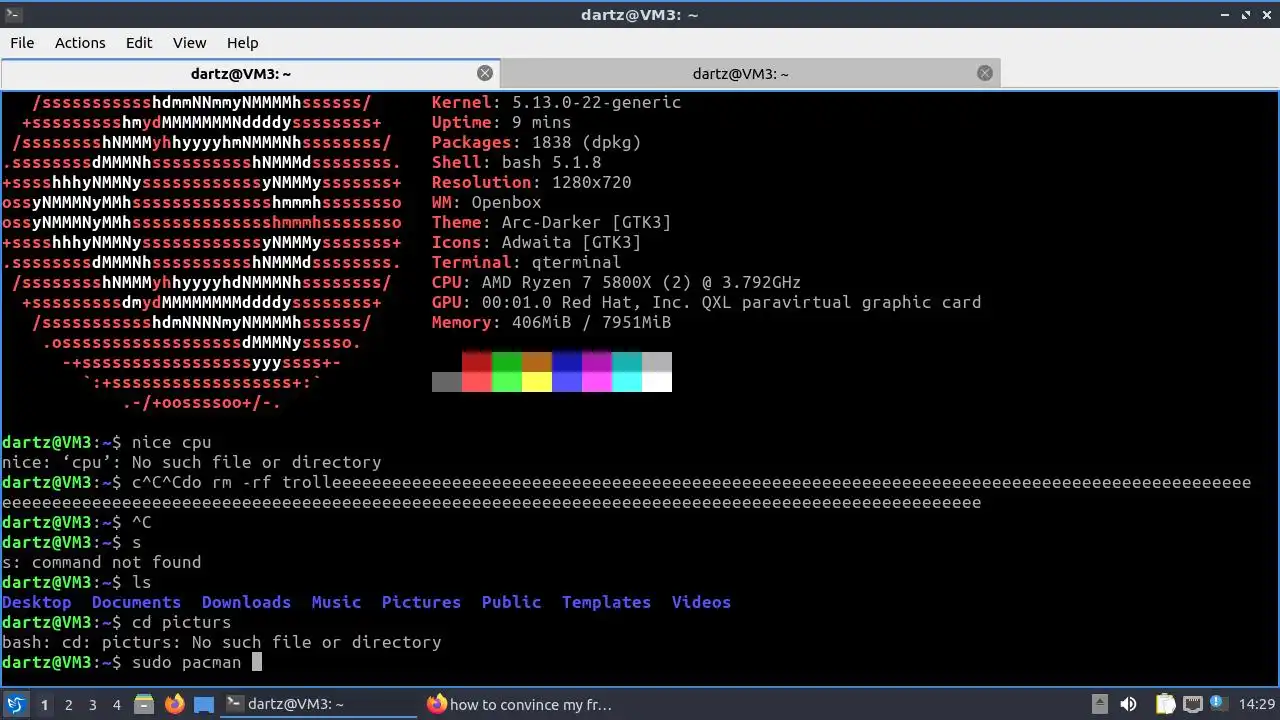
Task: Launch the file manager from the panel
Action: tap(144, 704)
